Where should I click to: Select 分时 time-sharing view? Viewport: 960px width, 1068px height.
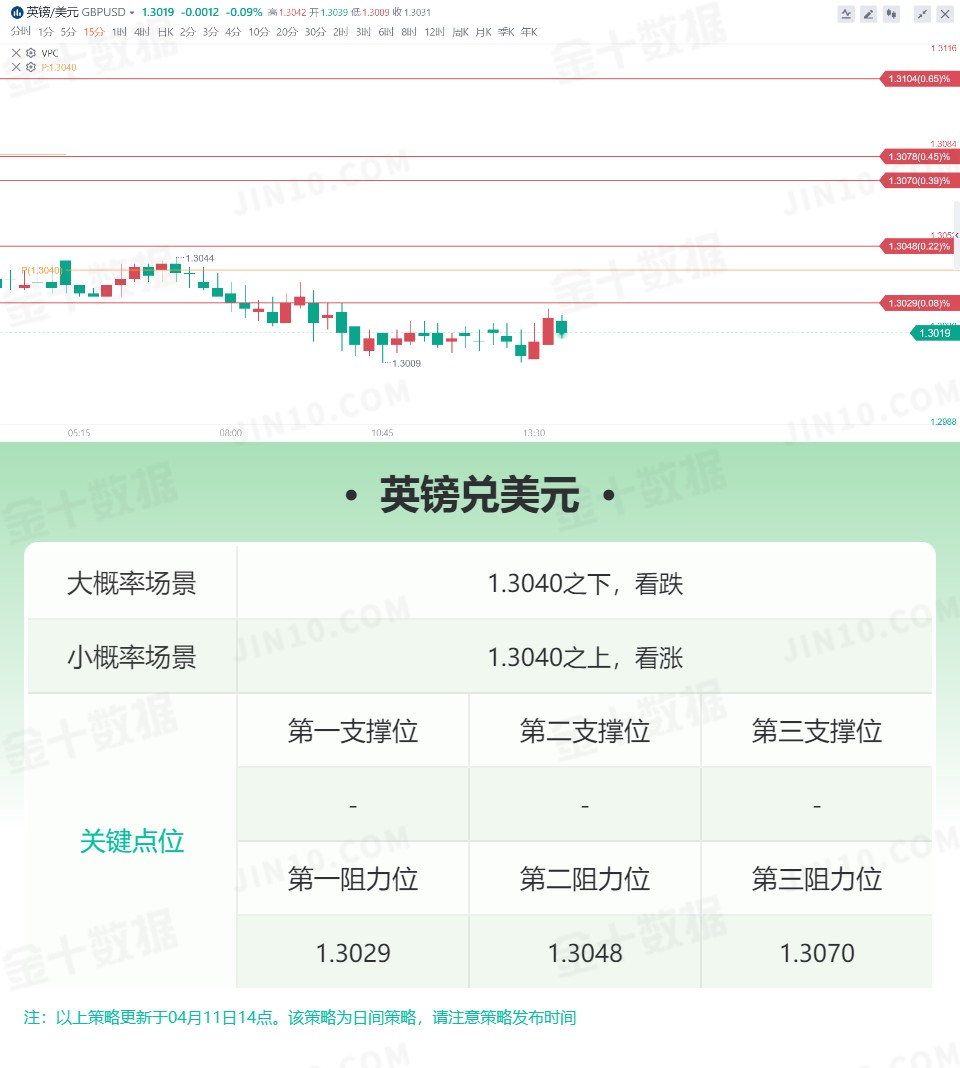click(20, 32)
